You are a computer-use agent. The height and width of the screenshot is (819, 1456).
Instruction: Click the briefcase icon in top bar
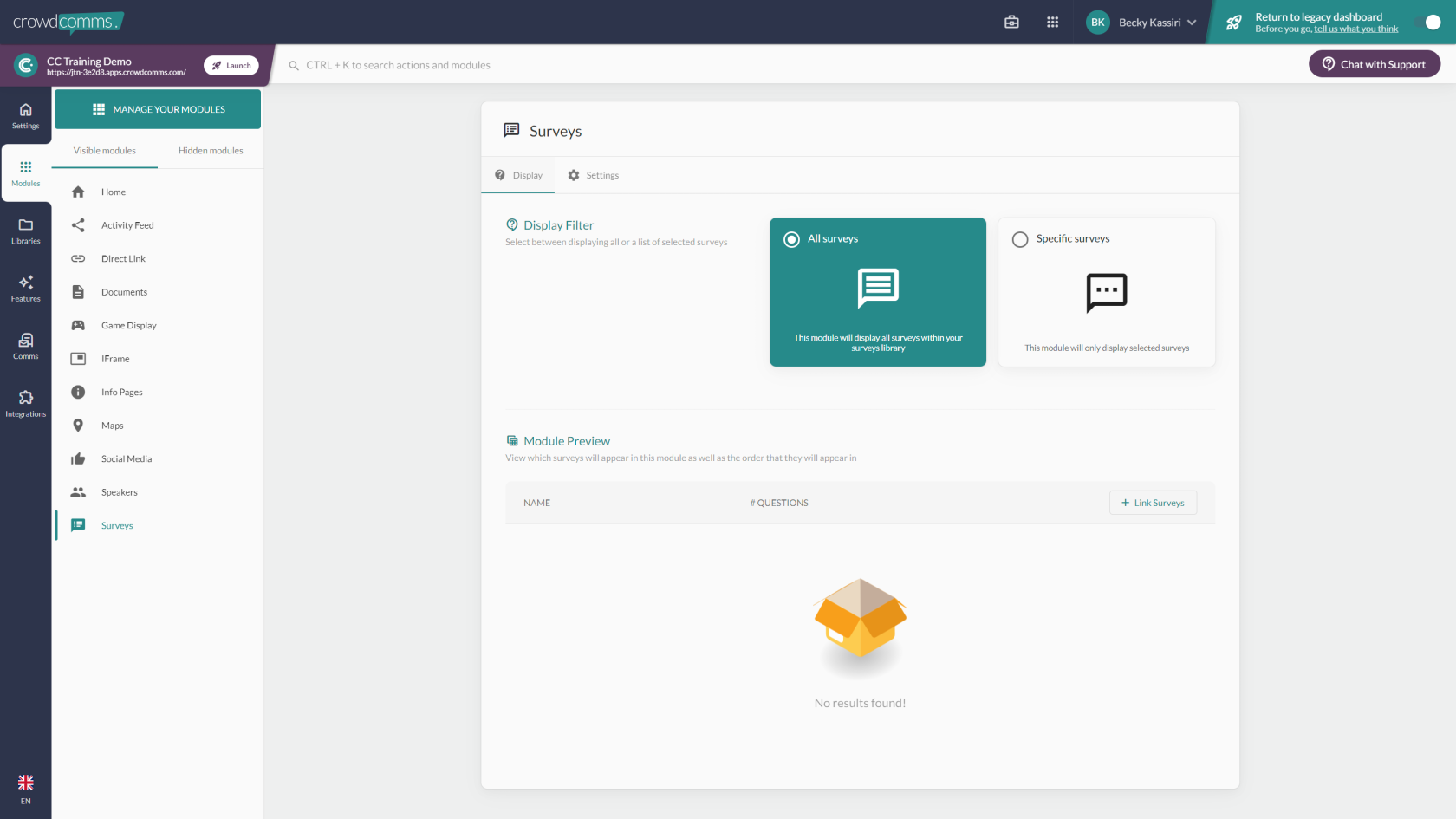[x=1011, y=23]
